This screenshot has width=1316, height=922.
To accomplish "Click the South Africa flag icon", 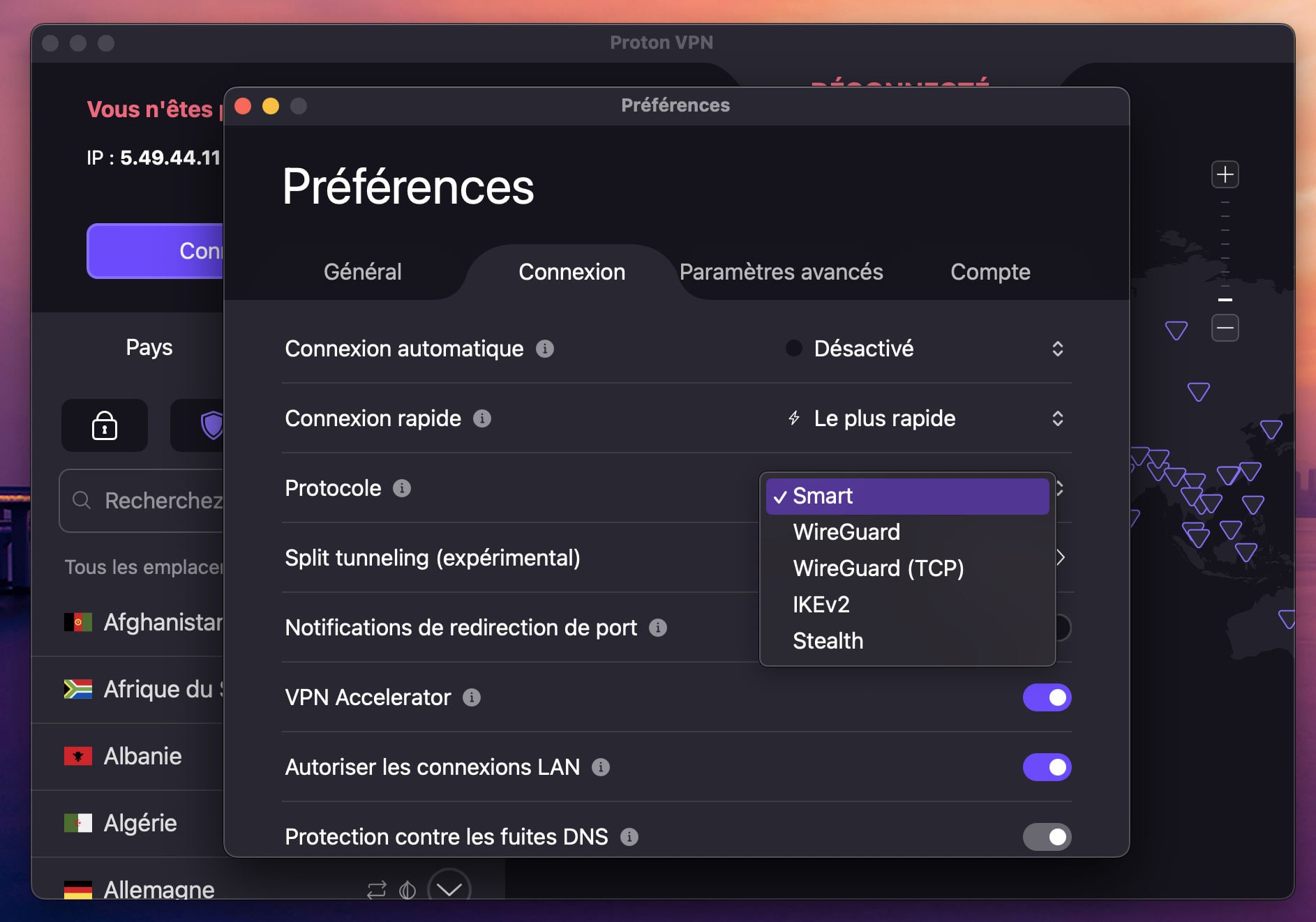I will point(78,689).
